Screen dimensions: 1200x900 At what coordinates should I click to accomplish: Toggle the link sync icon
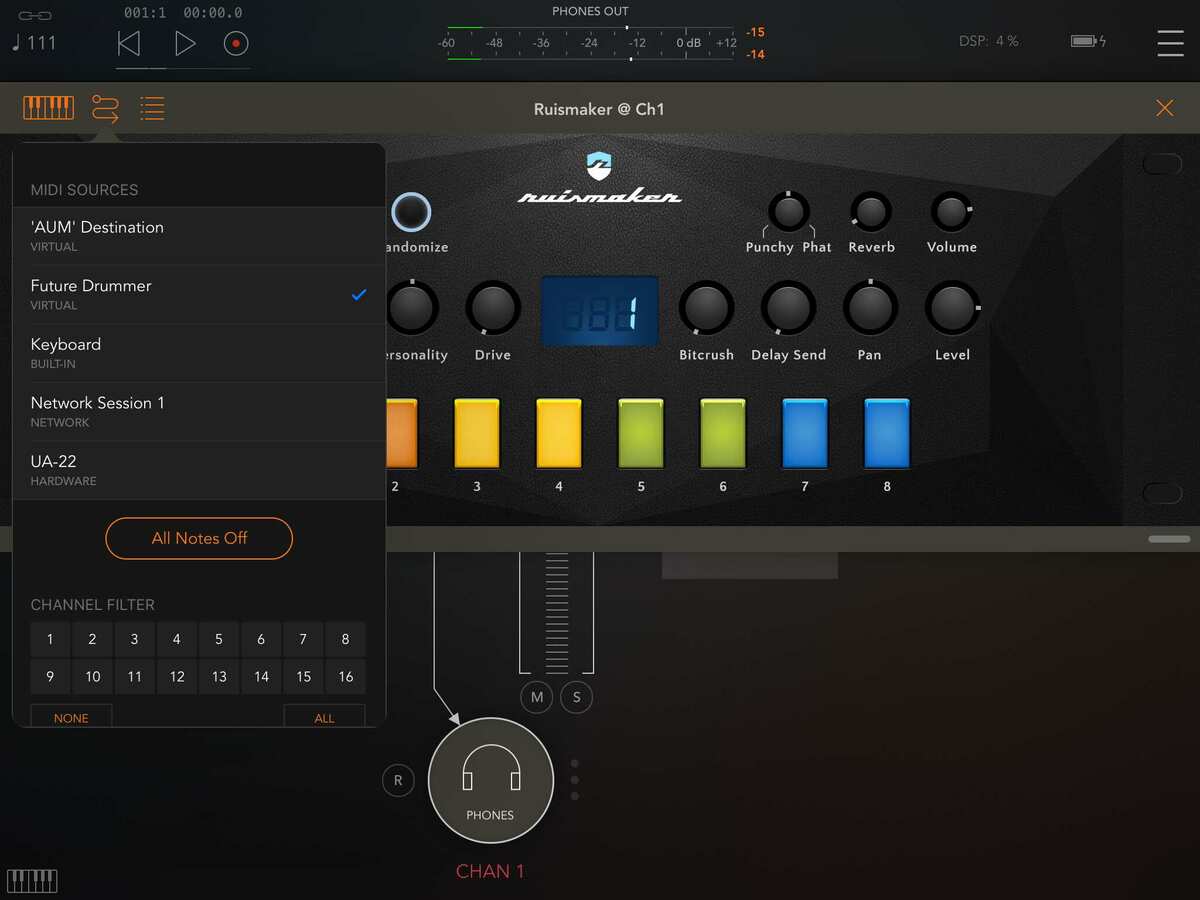point(35,16)
